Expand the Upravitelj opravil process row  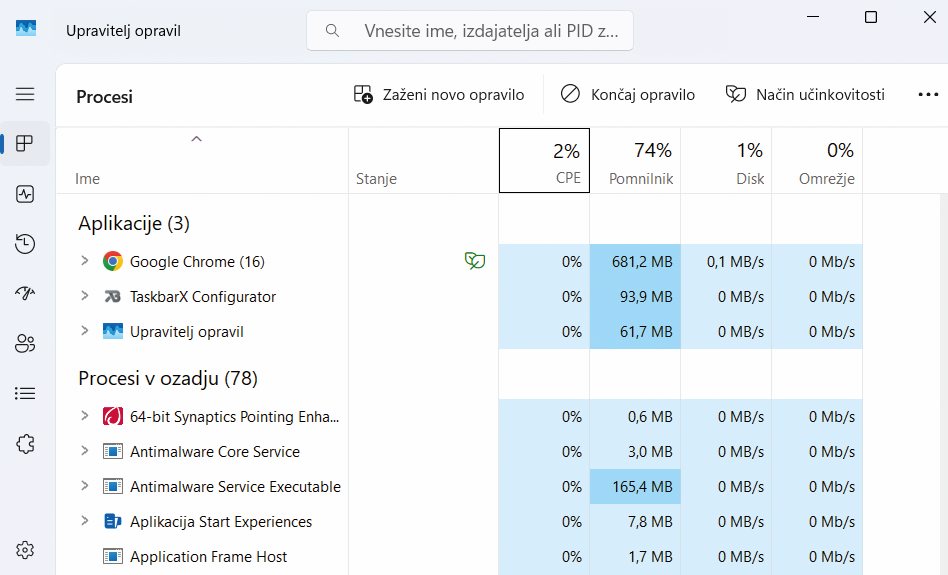[85, 331]
